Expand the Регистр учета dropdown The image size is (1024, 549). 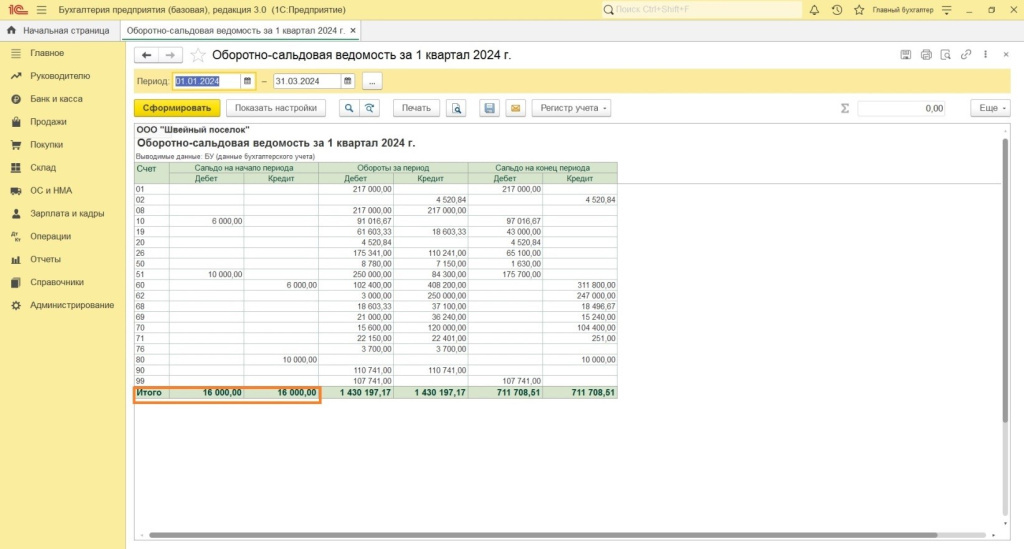[x=572, y=108]
